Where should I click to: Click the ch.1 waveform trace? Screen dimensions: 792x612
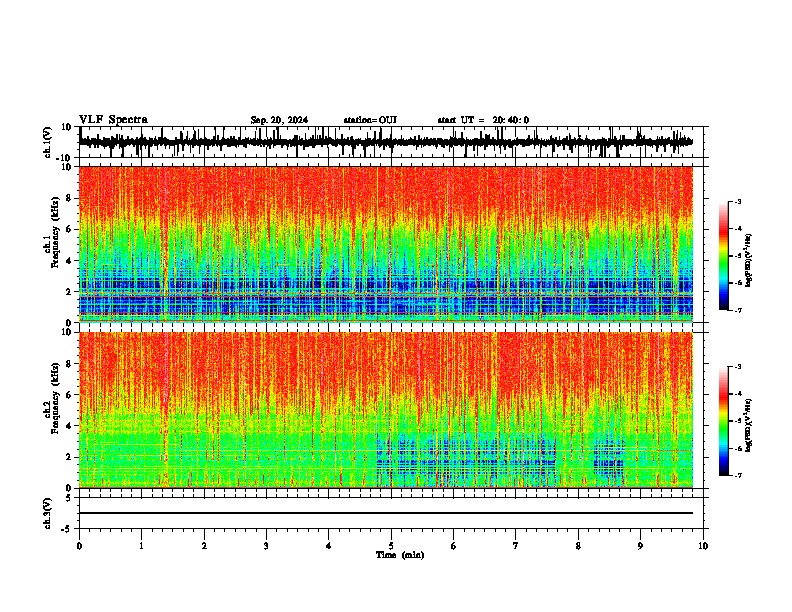point(386,142)
